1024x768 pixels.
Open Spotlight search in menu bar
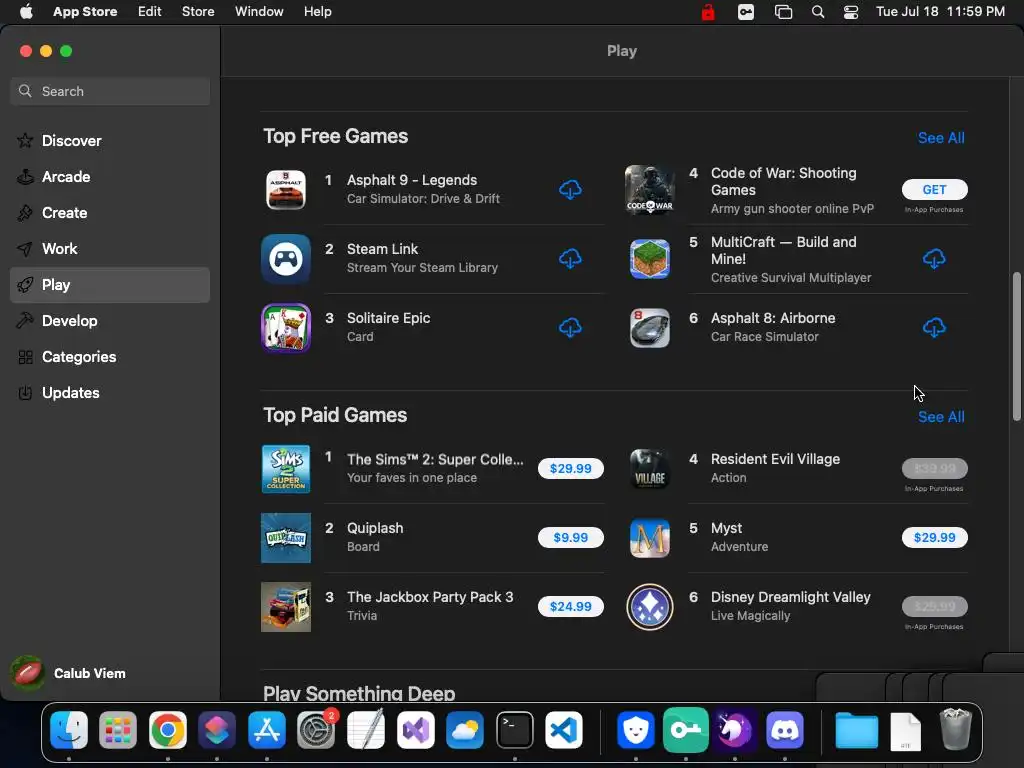coord(818,12)
